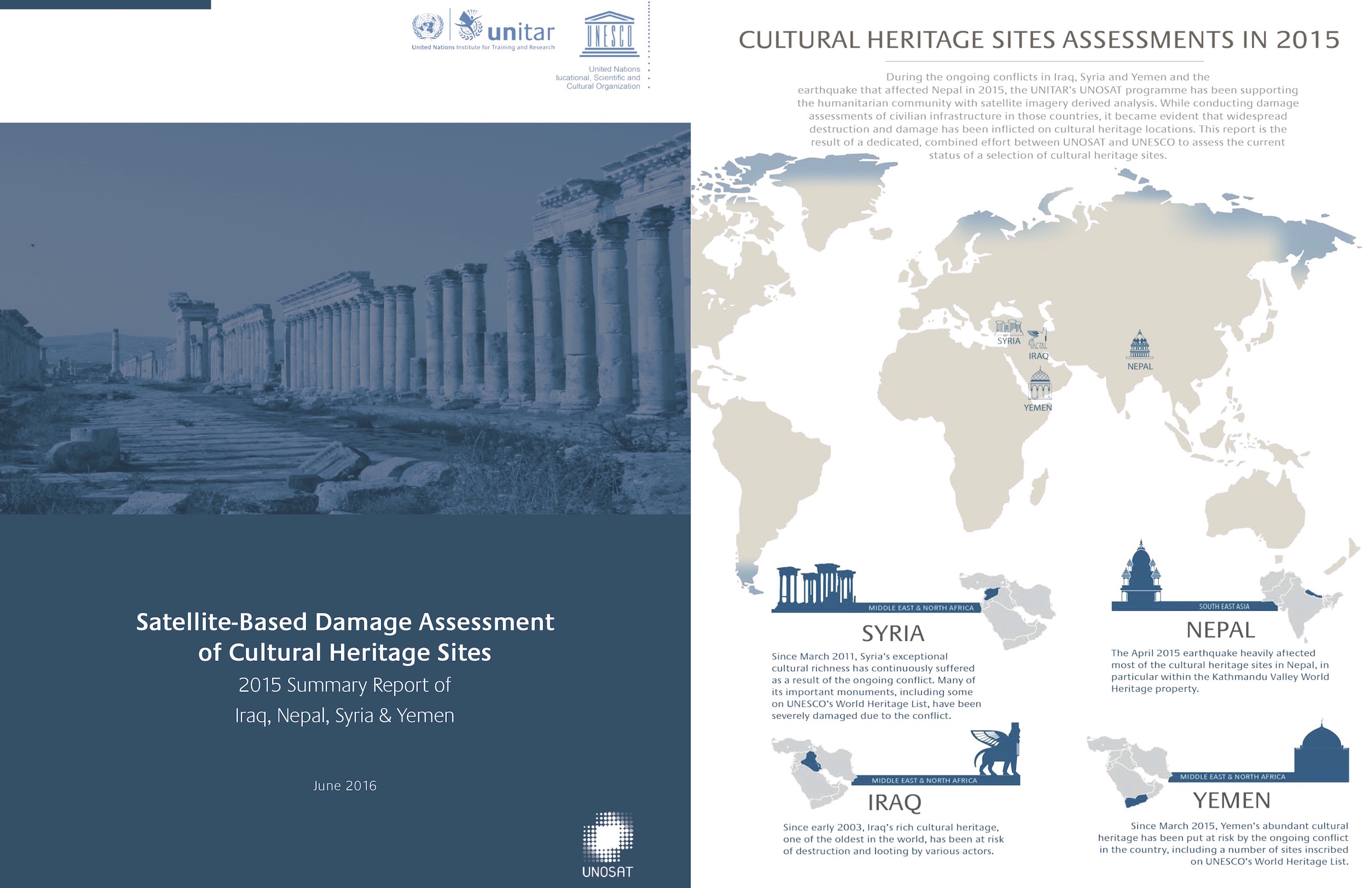Click the 'Cultural Heritage Sites Assessments in 2015' title
Screen dimensions: 1372x888
point(1039,40)
